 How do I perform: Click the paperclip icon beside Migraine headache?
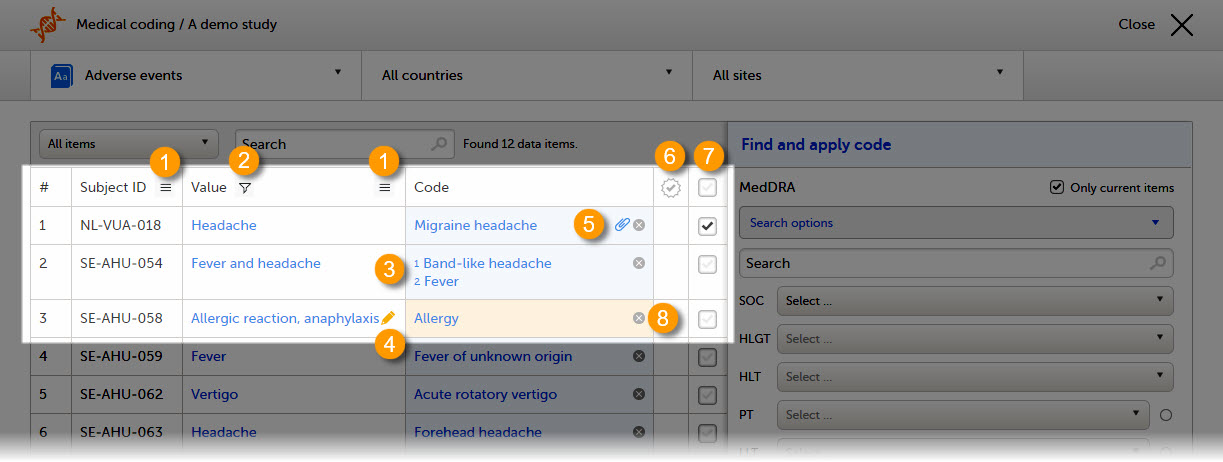[x=622, y=225]
